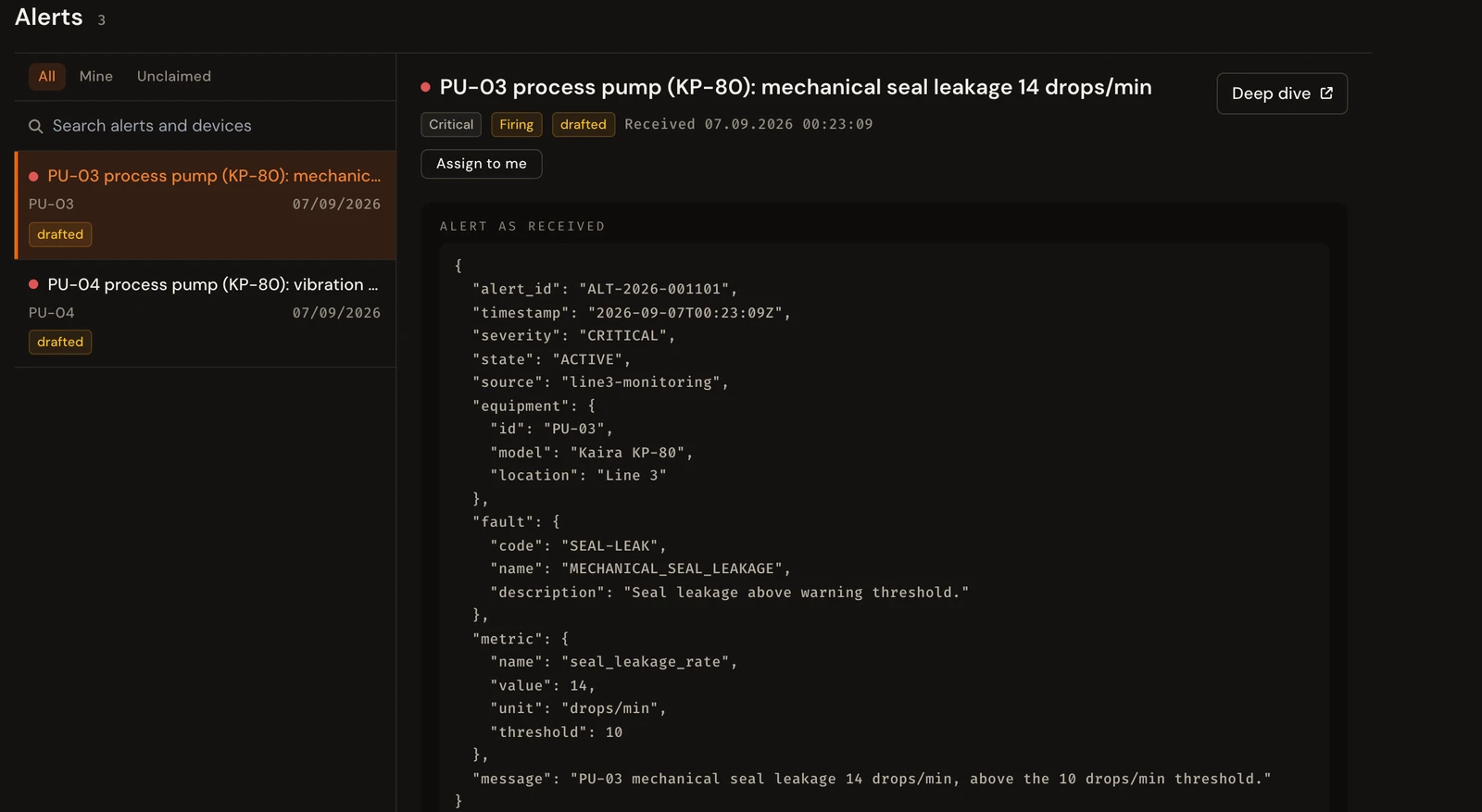
Task: Click the JSON message line about PU-03
Action: [x=872, y=779]
